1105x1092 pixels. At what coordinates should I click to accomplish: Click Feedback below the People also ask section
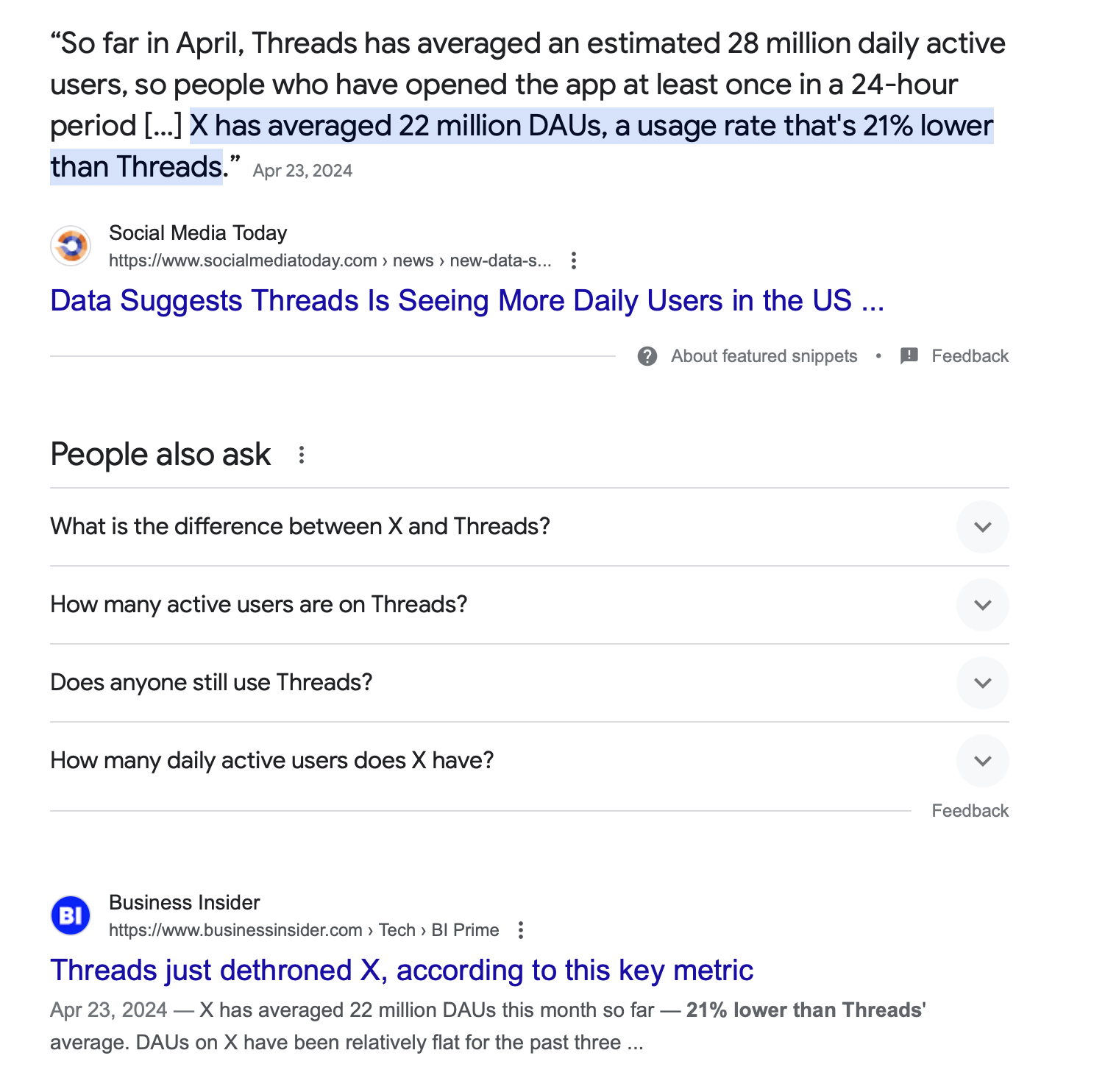(x=970, y=811)
